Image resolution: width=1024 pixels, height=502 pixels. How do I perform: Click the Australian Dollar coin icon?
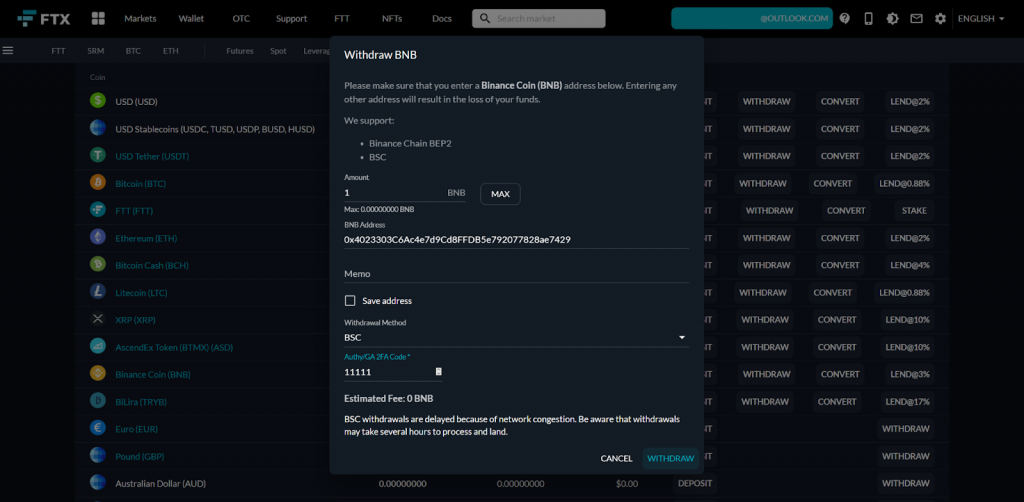tap(98, 483)
